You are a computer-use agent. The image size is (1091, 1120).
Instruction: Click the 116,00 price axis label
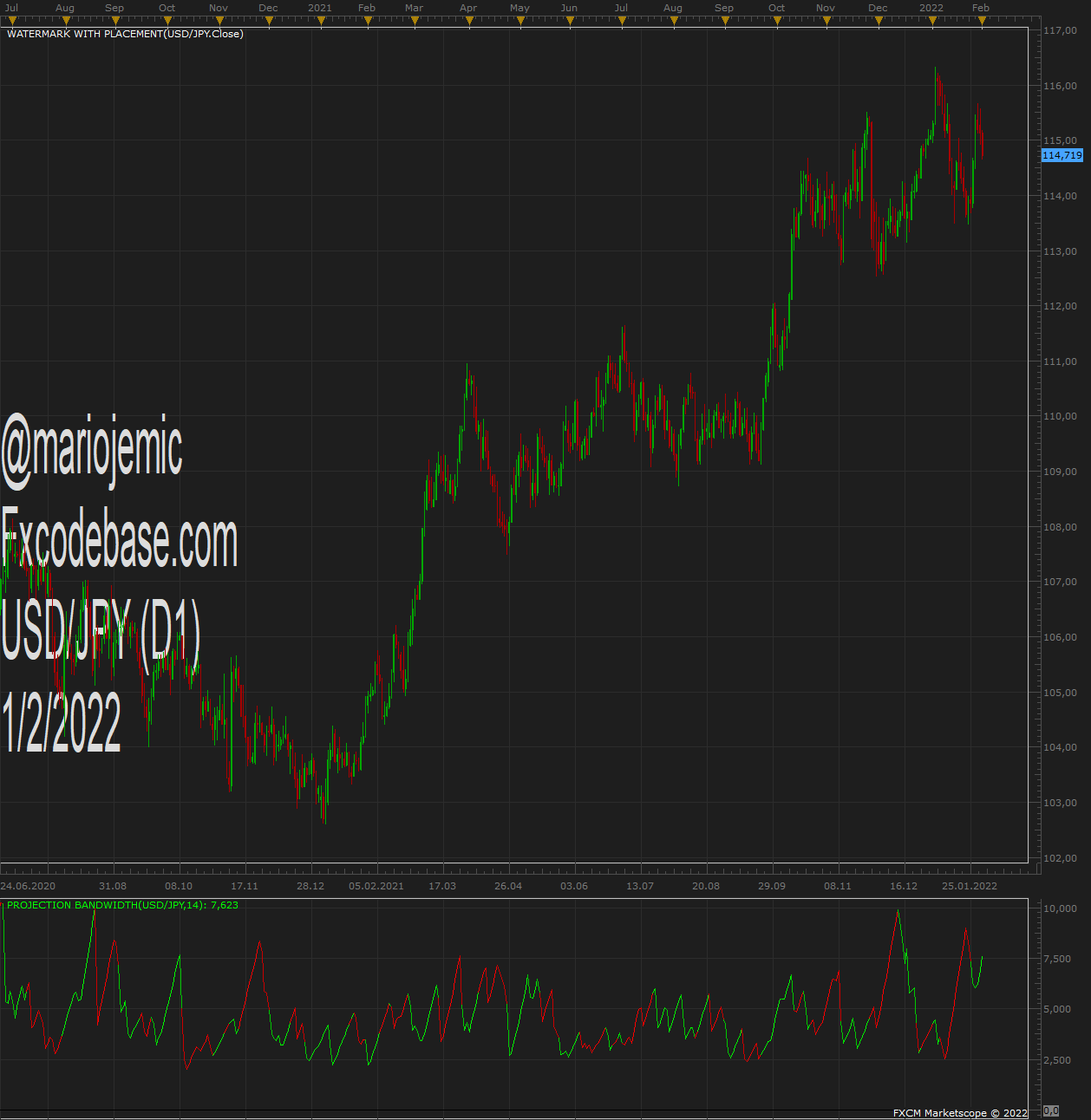1060,86
